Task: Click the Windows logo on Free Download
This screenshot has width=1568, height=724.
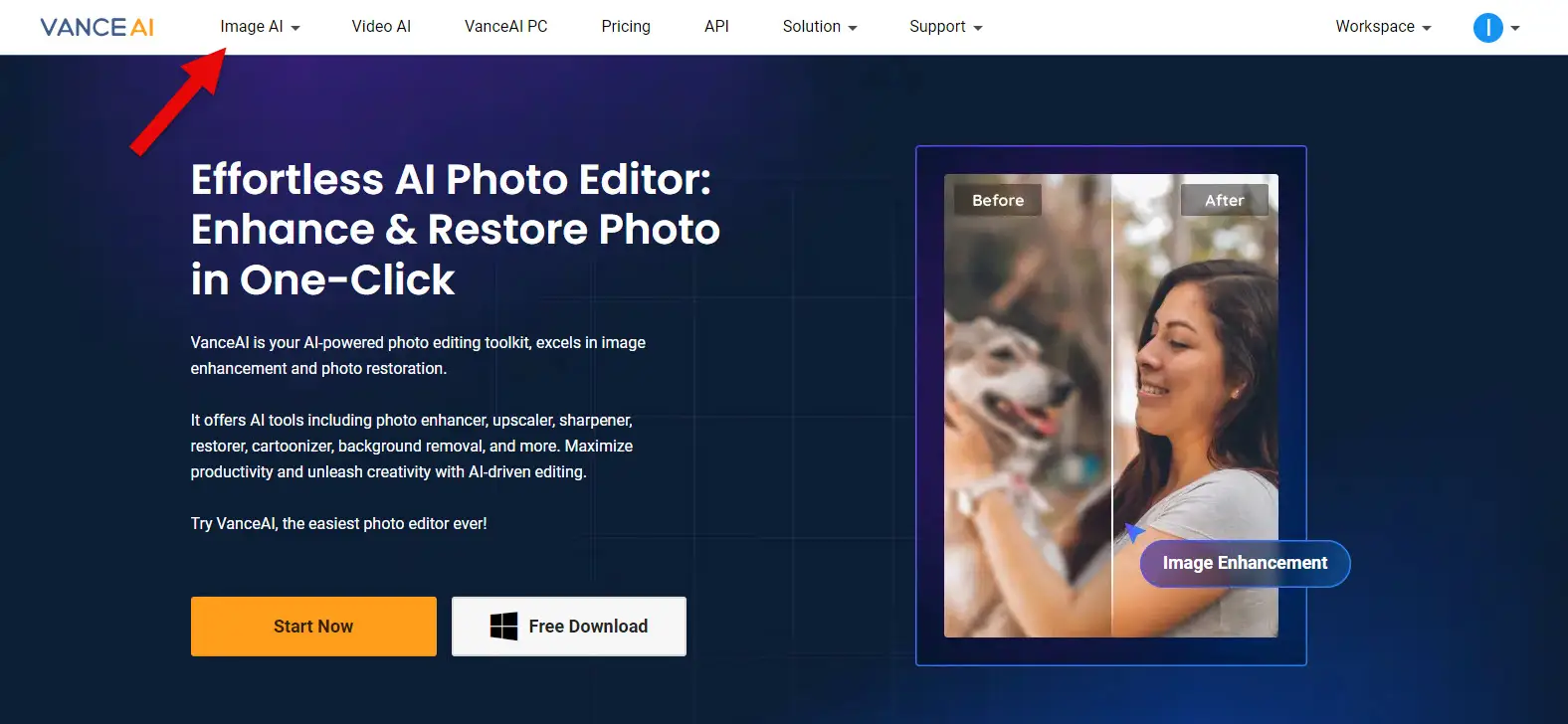Action: [x=503, y=627]
